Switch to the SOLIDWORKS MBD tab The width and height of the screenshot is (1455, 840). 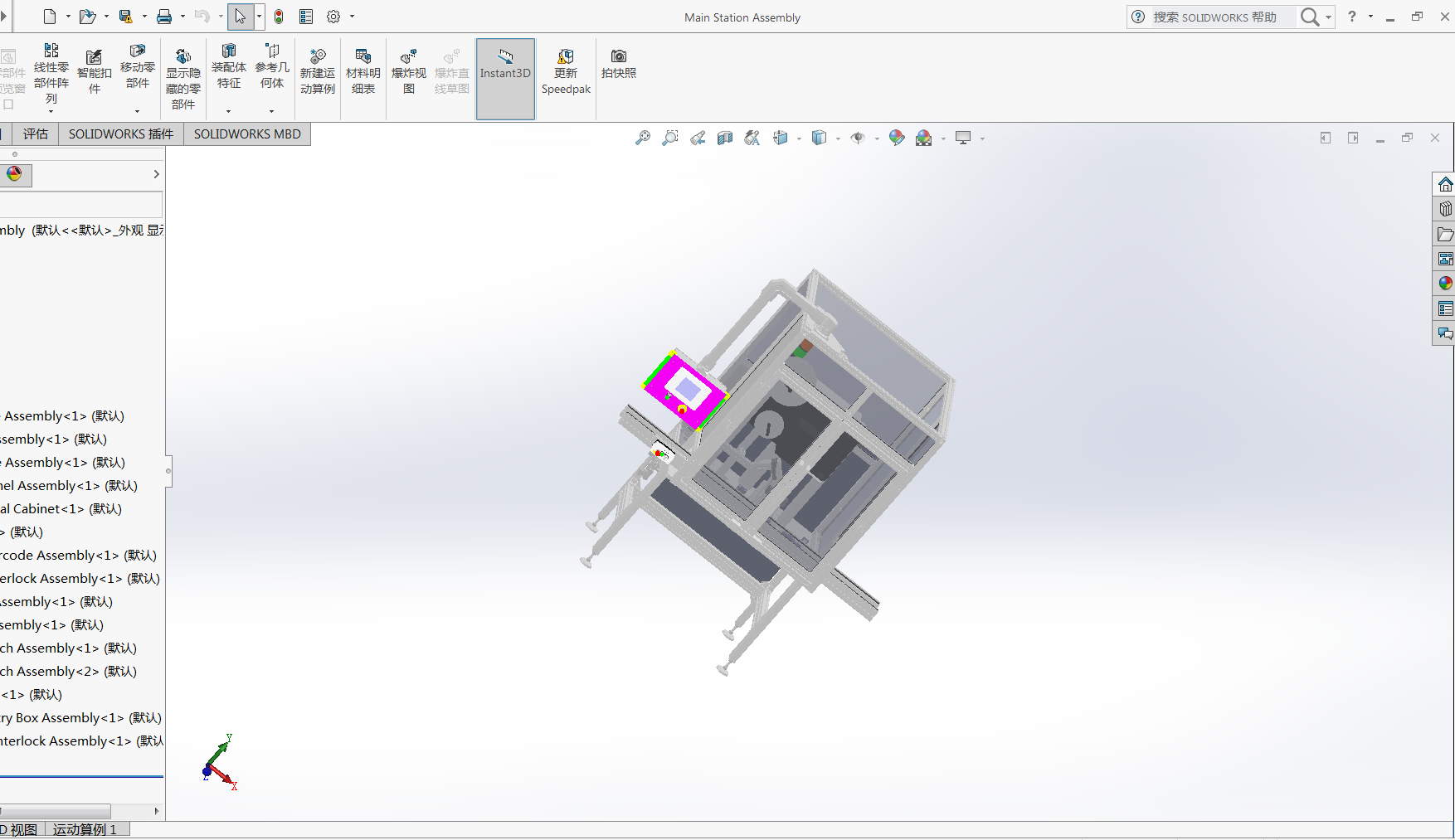click(x=247, y=134)
